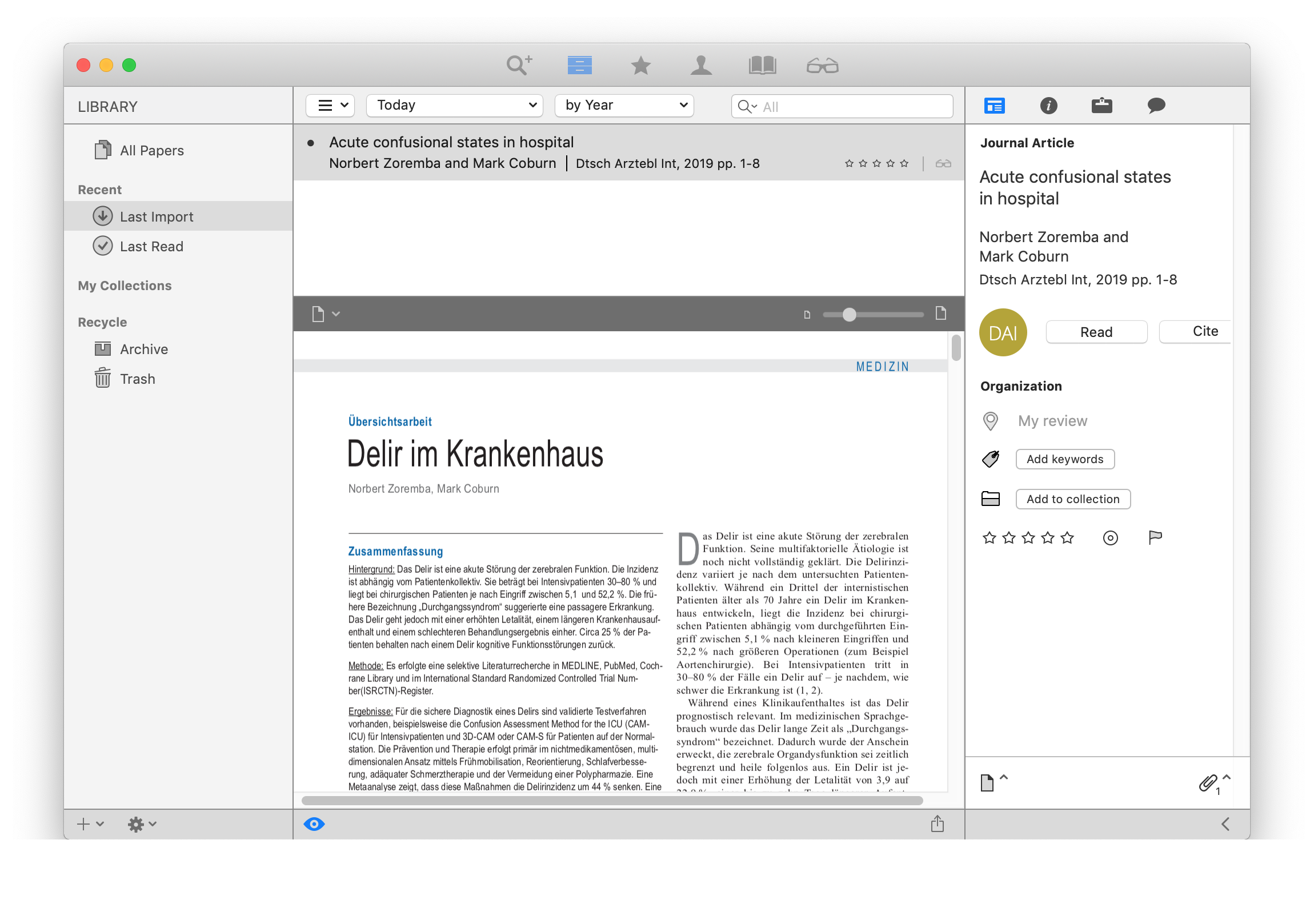Open the Favorites star toolbar icon
Viewport: 1314px width, 924px height.
click(640, 65)
